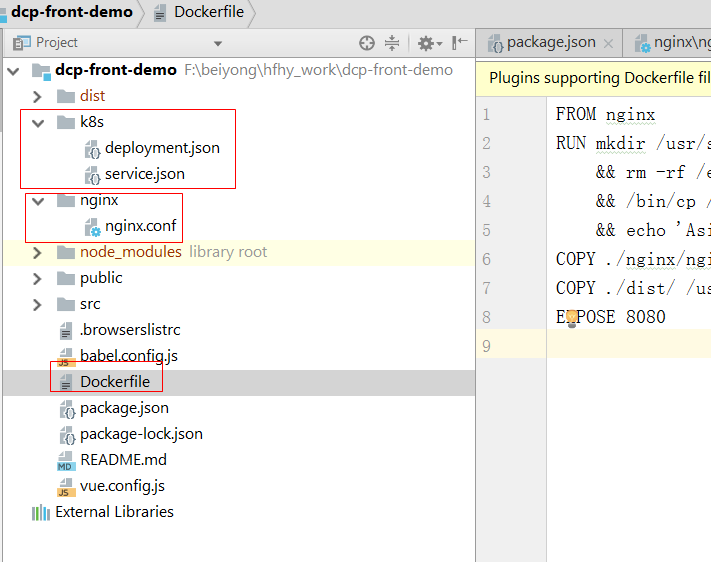The image size is (711, 562).
Task: Click the intention lightbulb on EXPOSE line
Action: (571, 318)
